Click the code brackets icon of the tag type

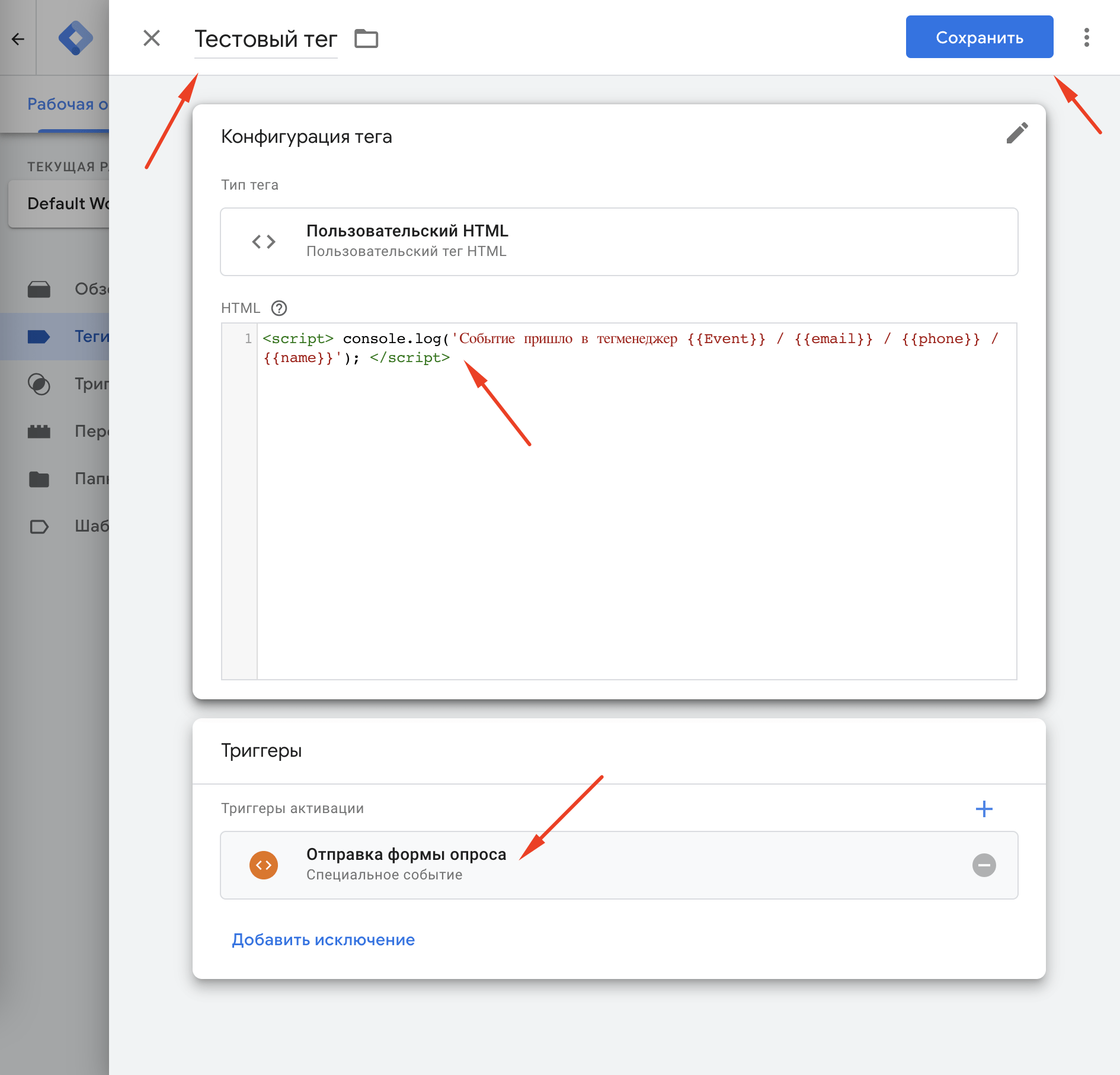[264, 242]
